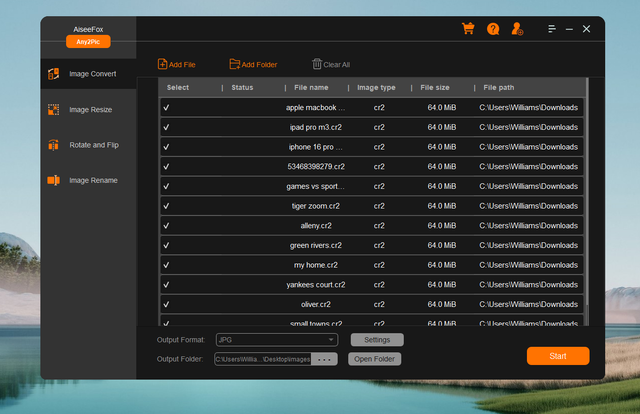Click 64.0 MiB size of oliver.cr2 row
Screen dimensions: 640x414
(442, 304)
